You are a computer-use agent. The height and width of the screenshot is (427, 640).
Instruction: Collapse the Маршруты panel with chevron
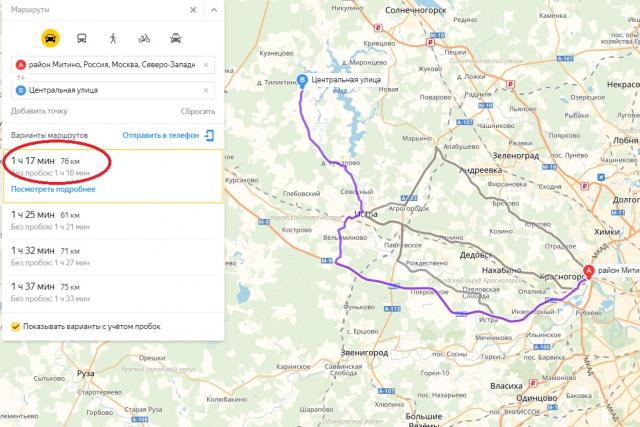point(214,10)
